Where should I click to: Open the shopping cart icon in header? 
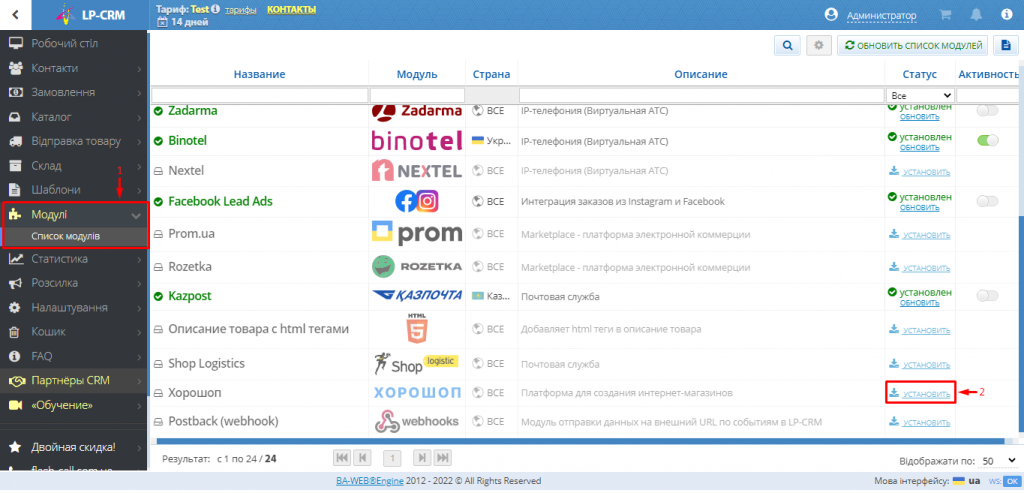pos(944,14)
